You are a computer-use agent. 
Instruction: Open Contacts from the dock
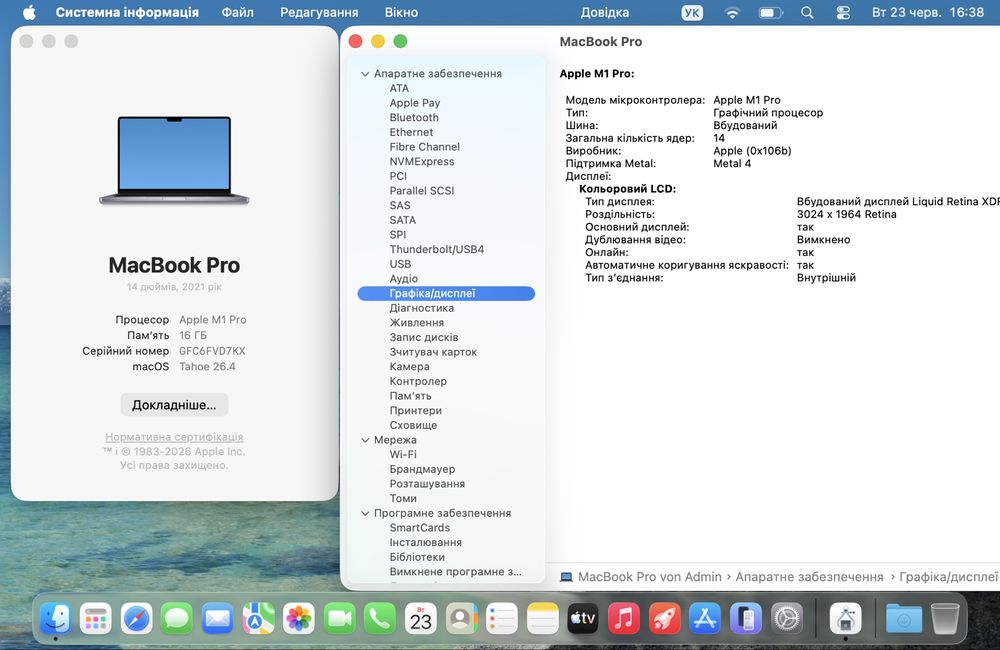[461, 618]
